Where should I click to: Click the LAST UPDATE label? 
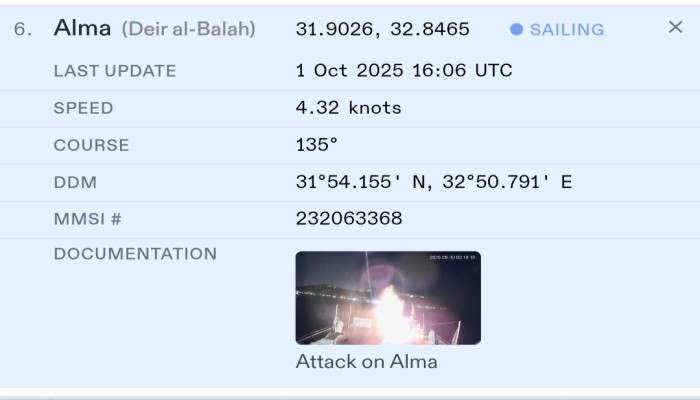(x=115, y=71)
